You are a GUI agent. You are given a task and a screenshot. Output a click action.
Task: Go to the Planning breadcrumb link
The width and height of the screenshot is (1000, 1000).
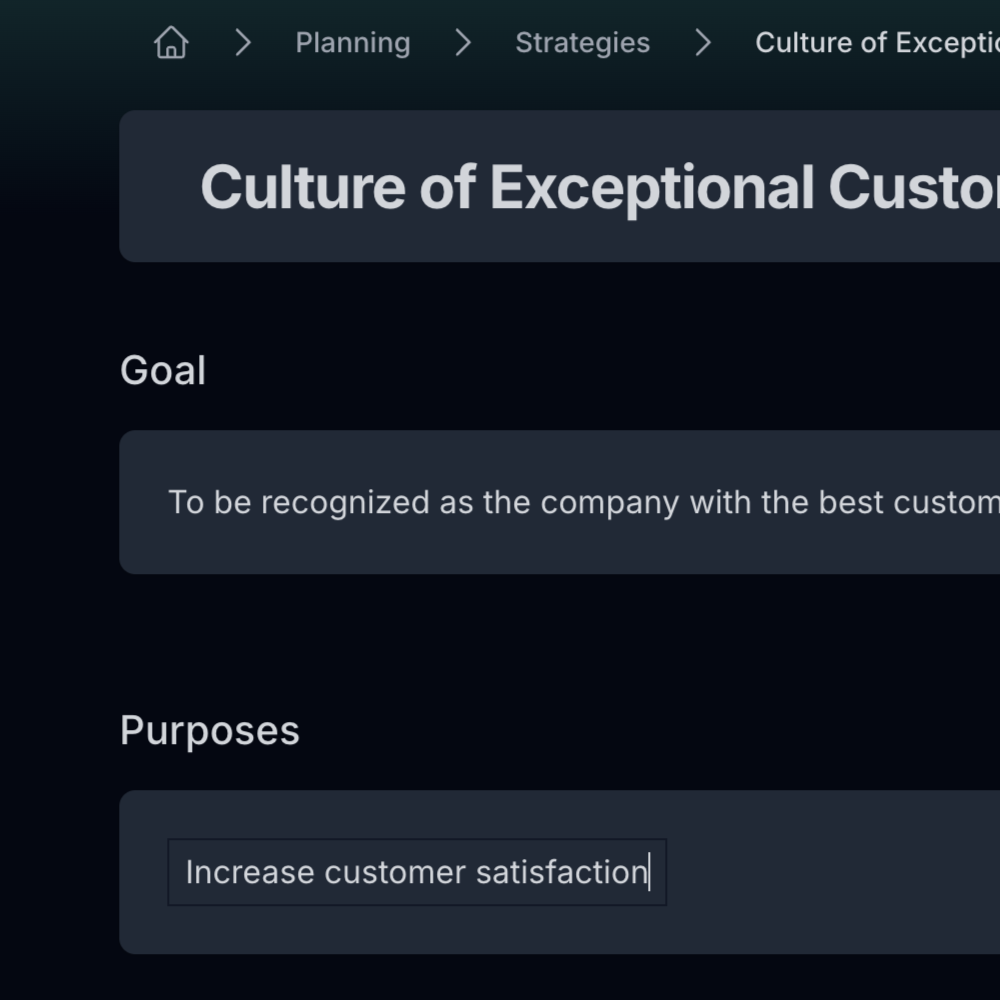pos(353,43)
